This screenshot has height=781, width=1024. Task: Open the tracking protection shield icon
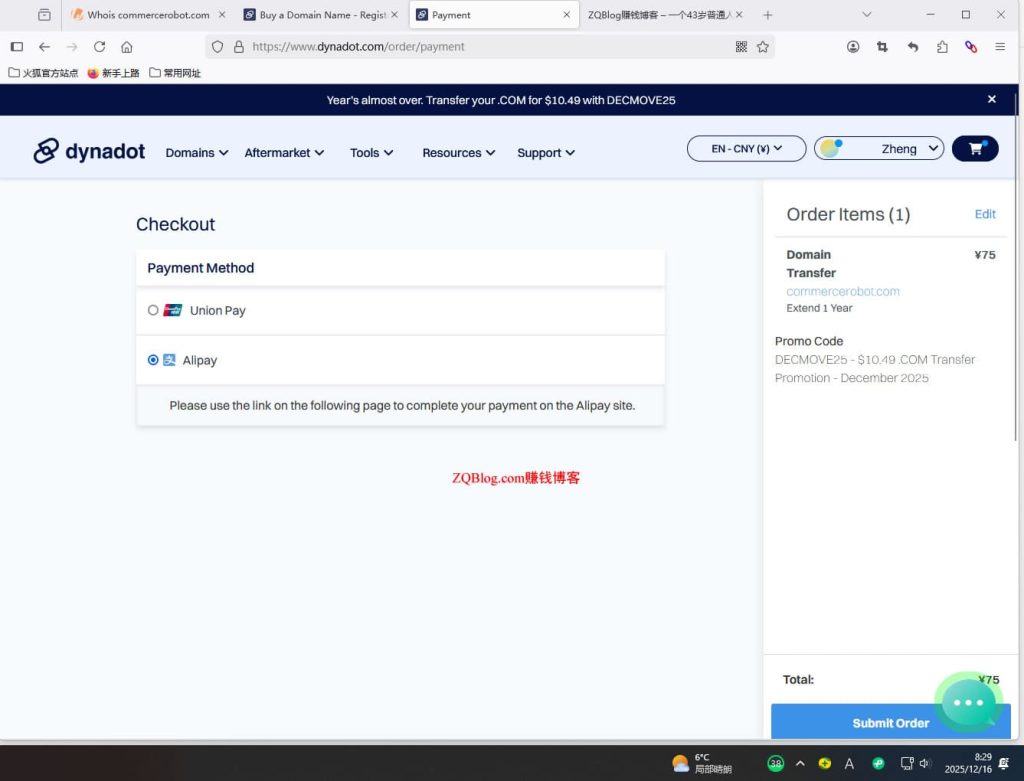pyautogui.click(x=217, y=46)
